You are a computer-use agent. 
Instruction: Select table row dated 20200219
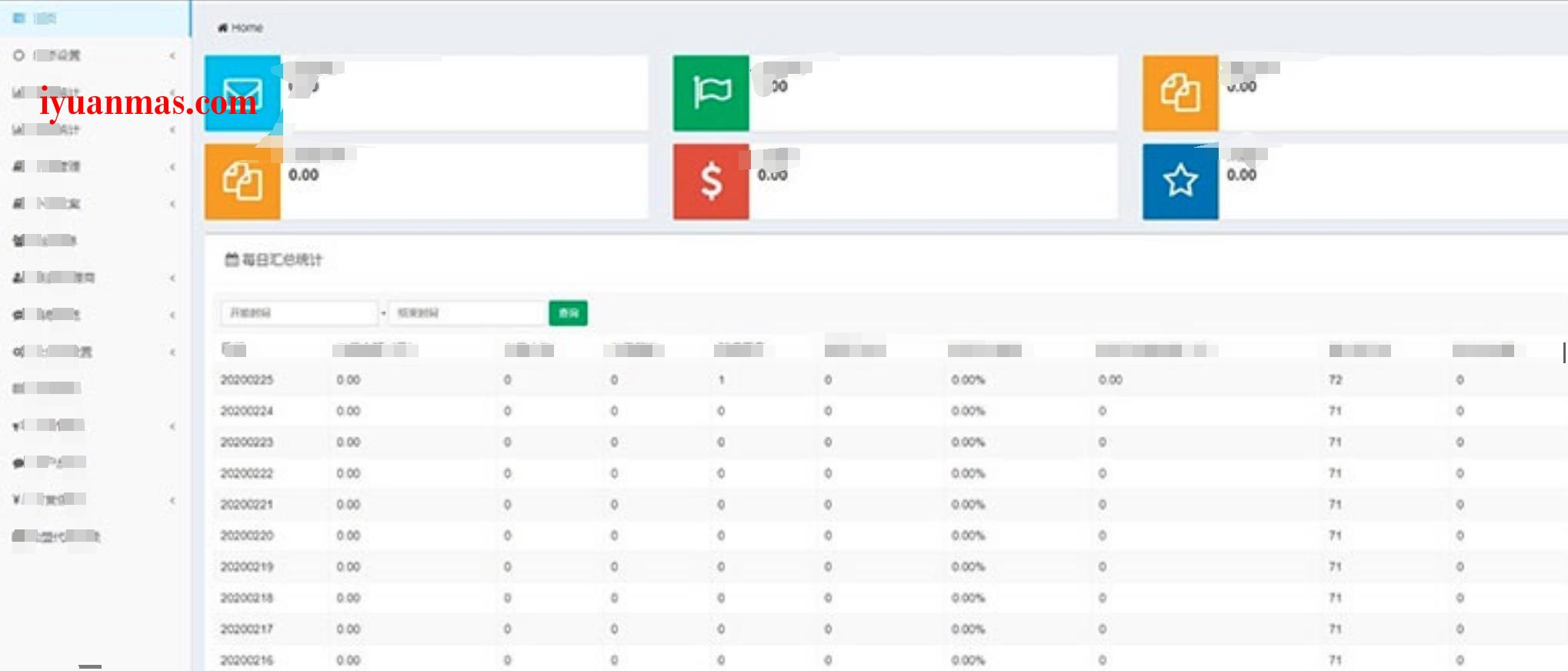pos(890,567)
